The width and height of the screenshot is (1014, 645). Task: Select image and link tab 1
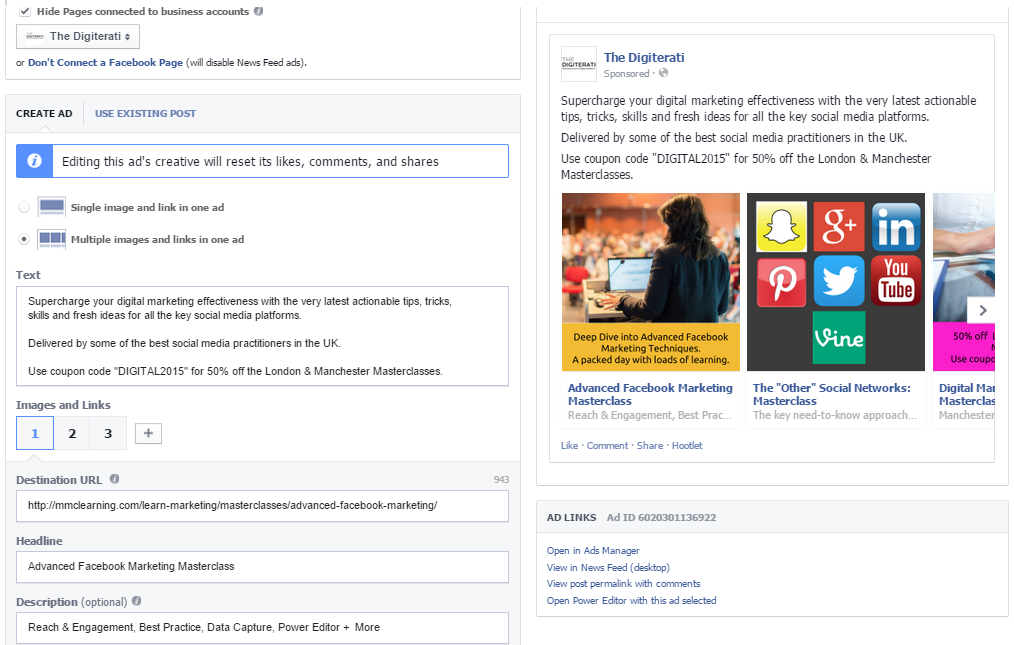tap(35, 433)
